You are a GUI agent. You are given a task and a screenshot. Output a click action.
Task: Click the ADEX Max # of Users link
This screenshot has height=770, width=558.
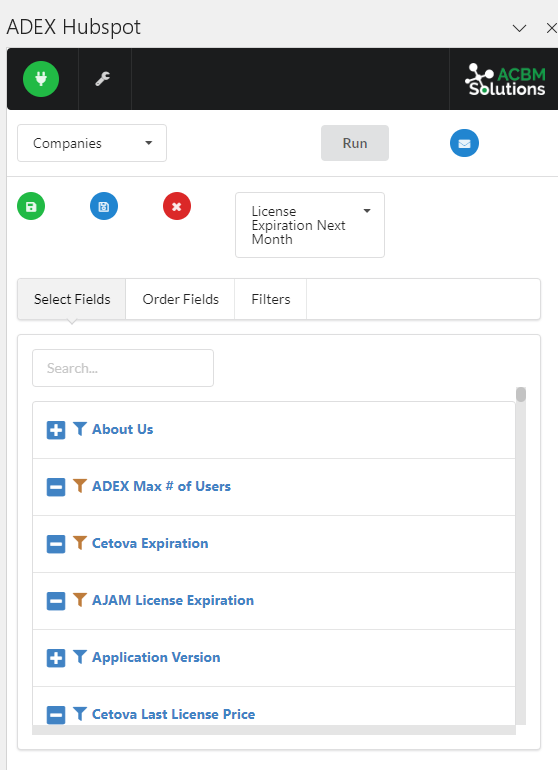point(161,486)
